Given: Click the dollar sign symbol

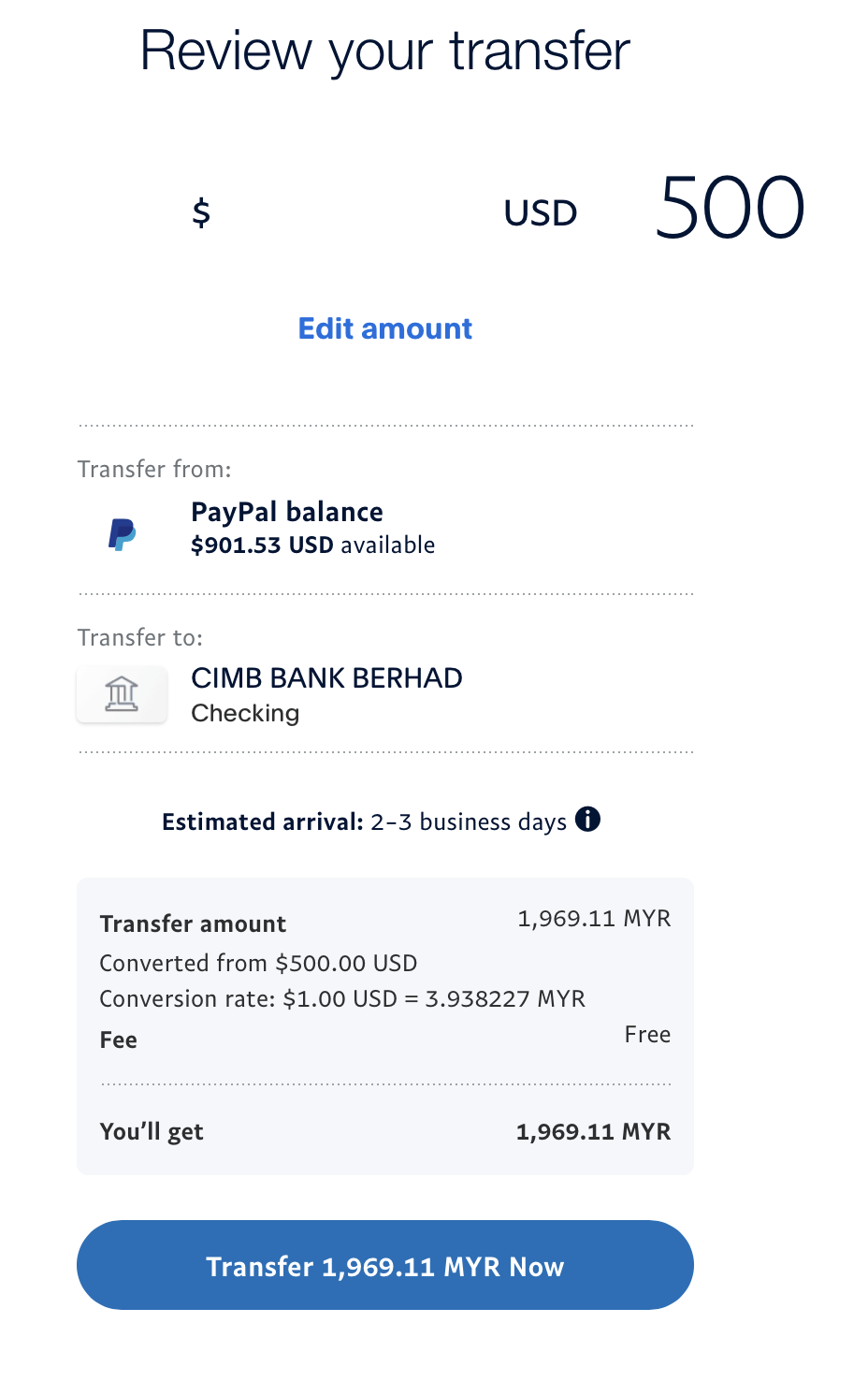Looking at the screenshot, I should coord(201,213).
